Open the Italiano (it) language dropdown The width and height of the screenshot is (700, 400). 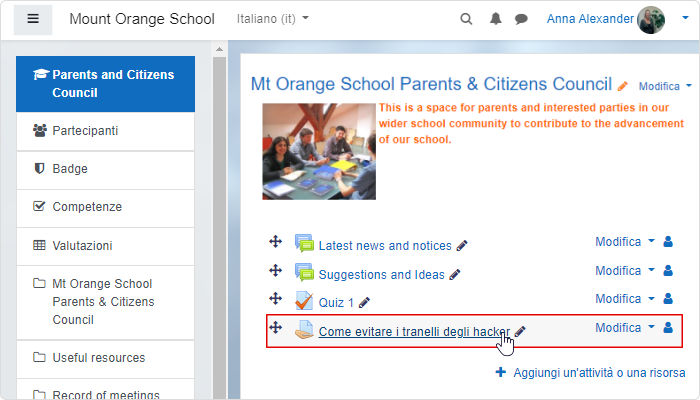click(x=272, y=19)
